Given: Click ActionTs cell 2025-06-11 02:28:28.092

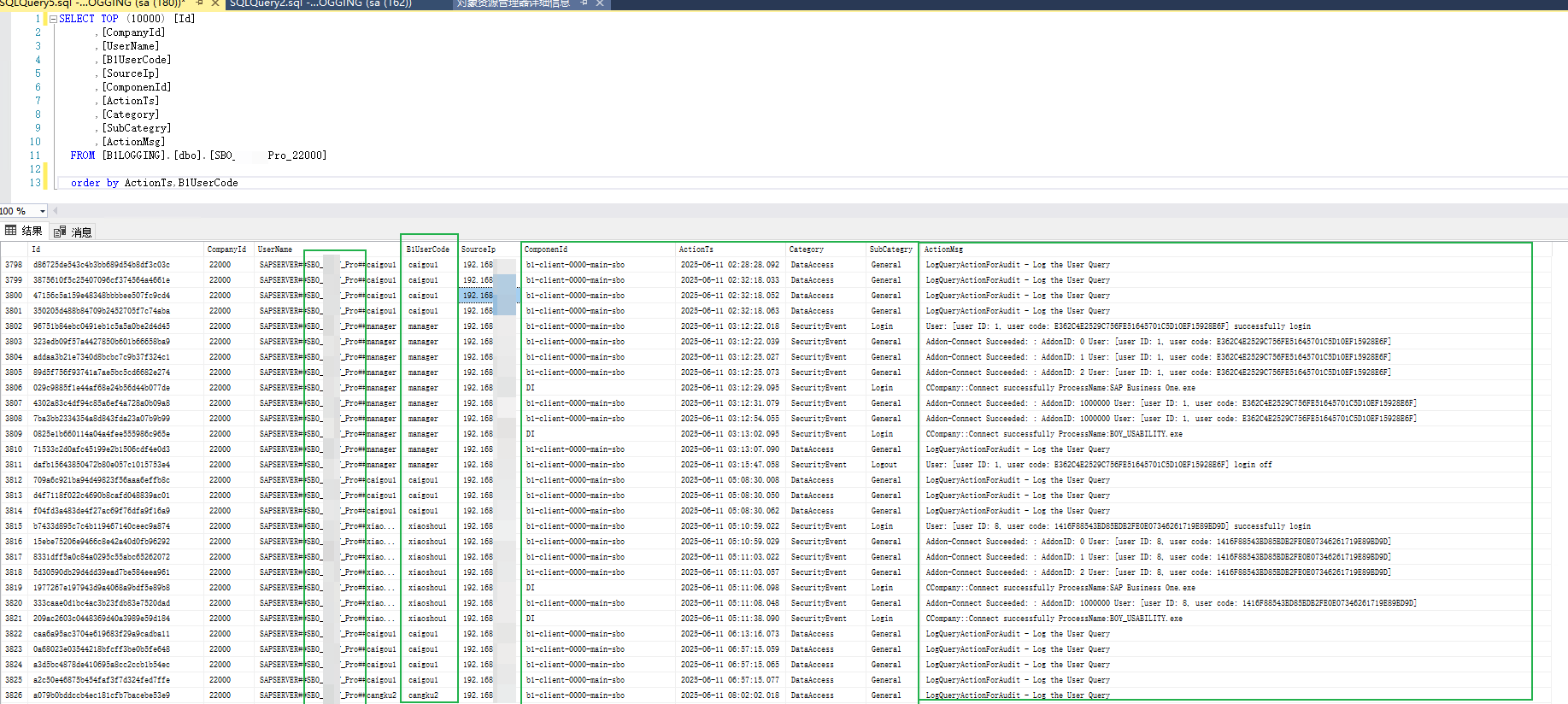Looking at the screenshot, I should pos(731,265).
